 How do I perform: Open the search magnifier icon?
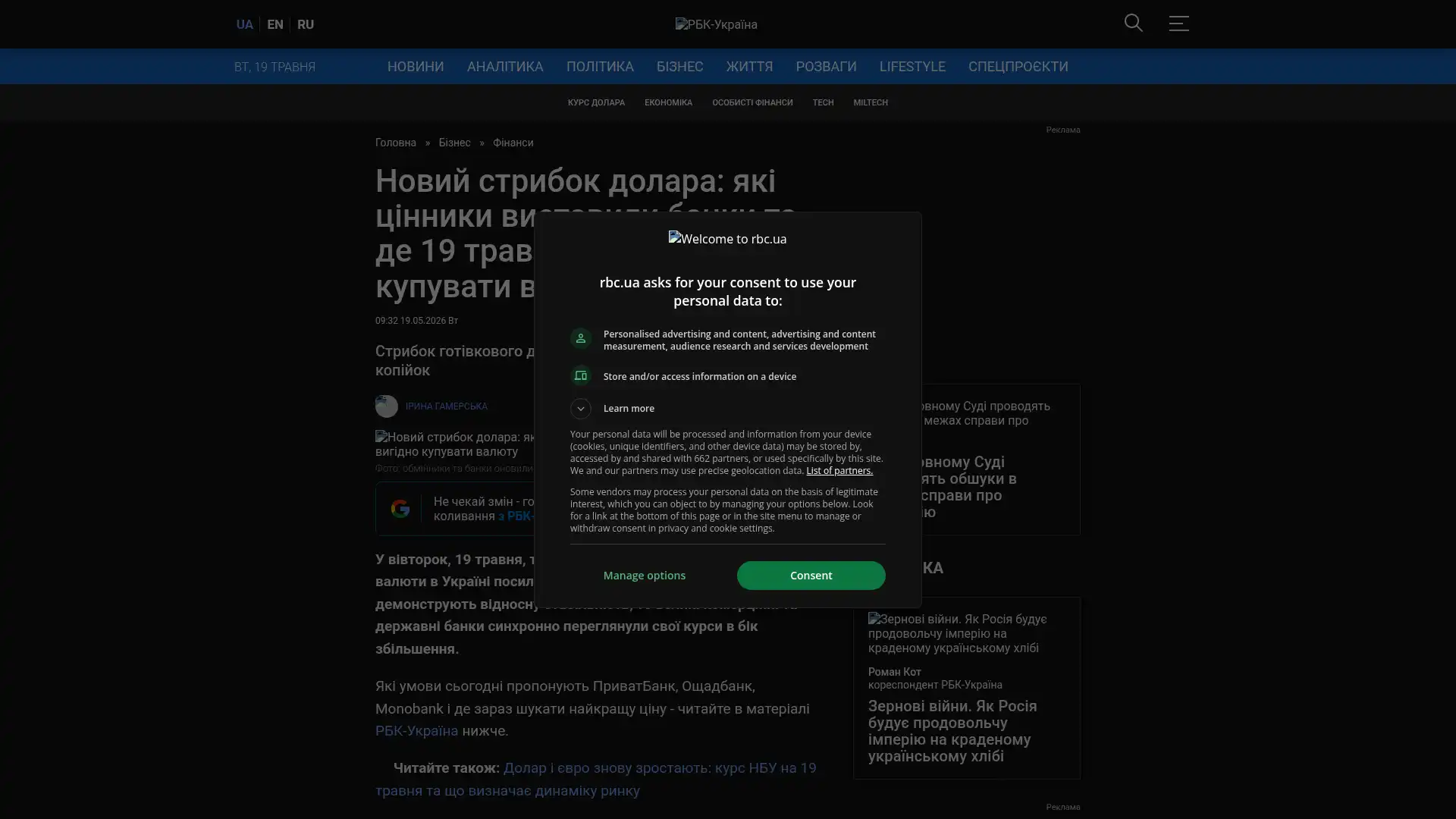click(x=1133, y=24)
